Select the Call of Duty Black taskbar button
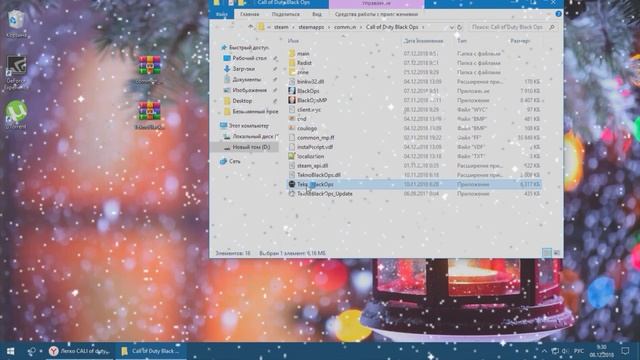 tap(151, 351)
